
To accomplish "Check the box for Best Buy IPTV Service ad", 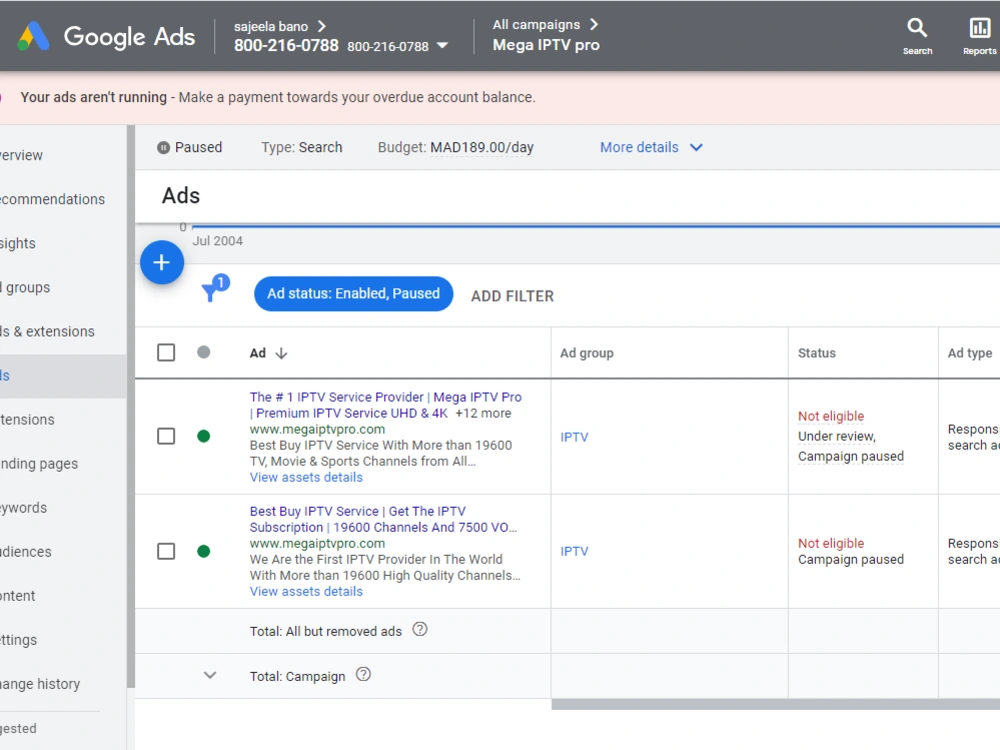I will [x=166, y=551].
